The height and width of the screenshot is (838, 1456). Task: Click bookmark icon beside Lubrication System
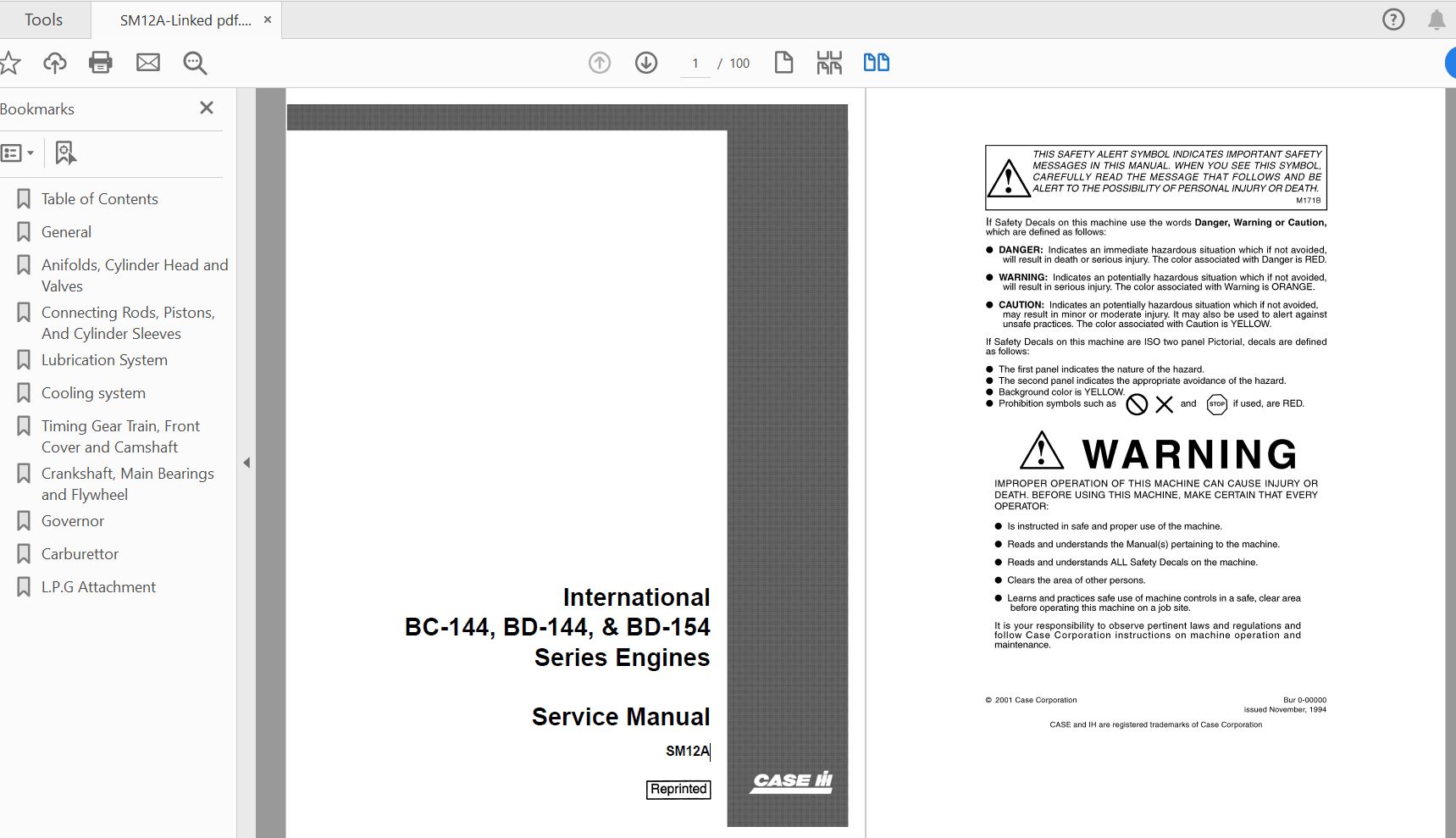(x=24, y=360)
